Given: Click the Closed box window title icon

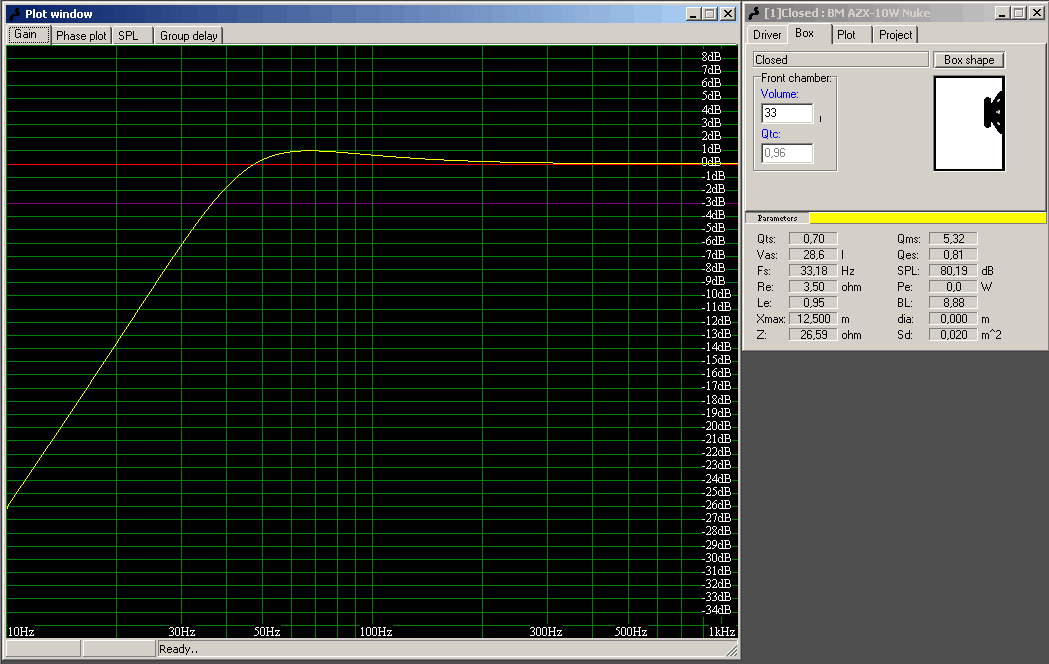Looking at the screenshot, I should 754,13.
